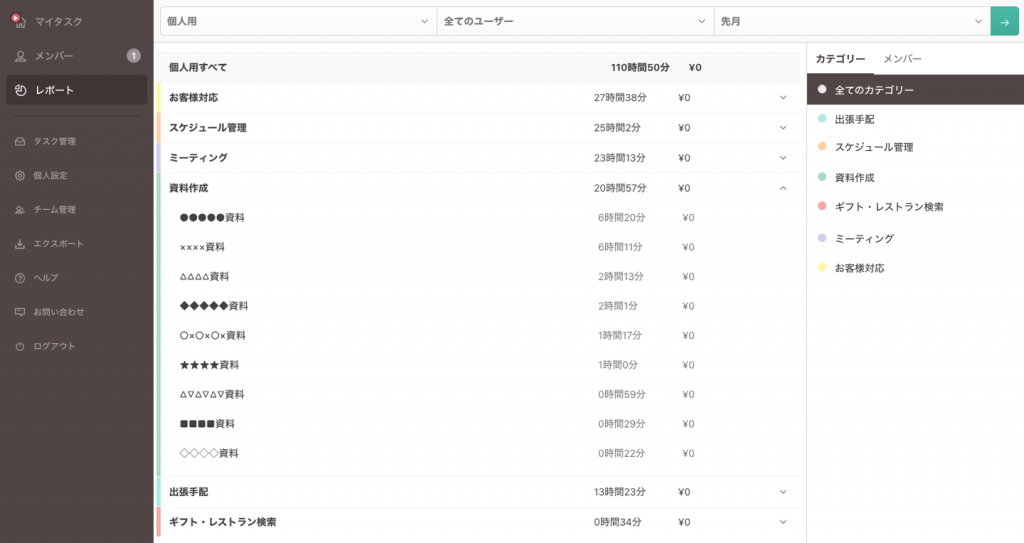Expand the お客様対応 row chevron

[x=783, y=98]
